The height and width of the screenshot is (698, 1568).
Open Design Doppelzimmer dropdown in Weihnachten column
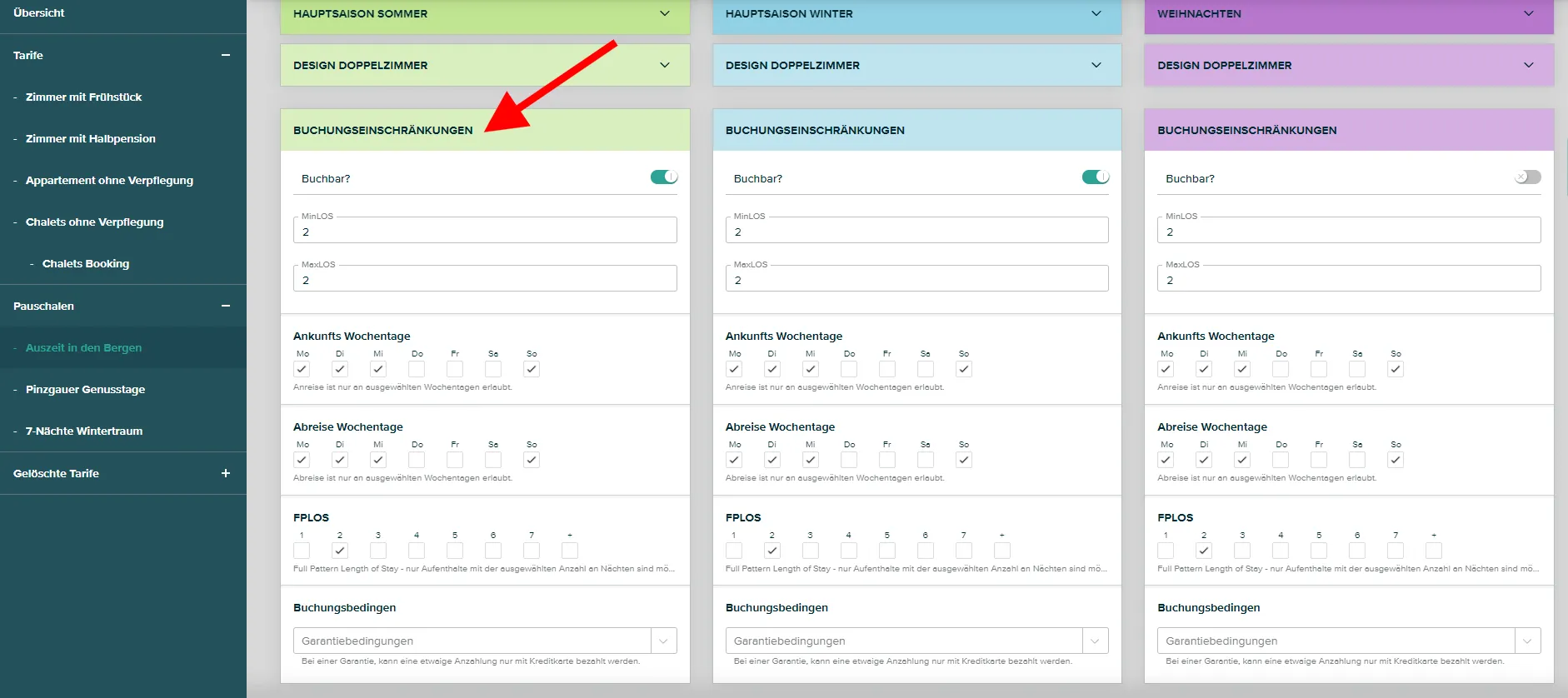click(x=1349, y=65)
